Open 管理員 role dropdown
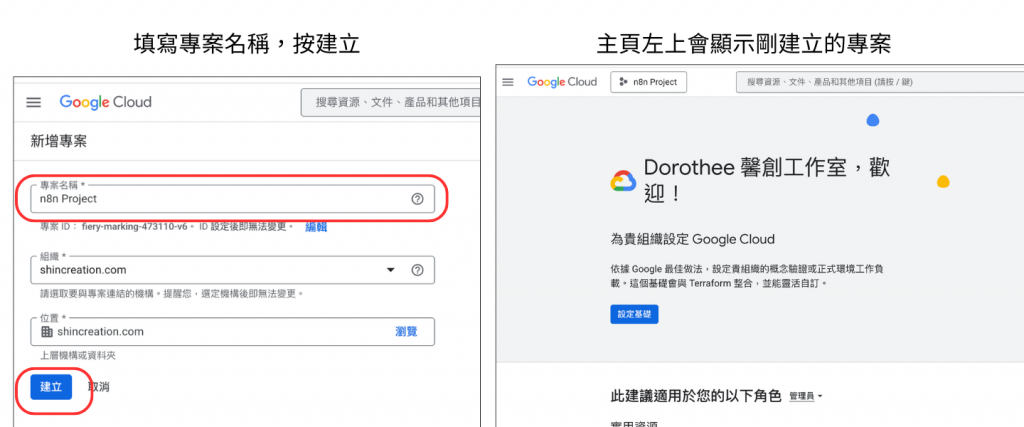1024x427 pixels. pyautogui.click(x=805, y=396)
